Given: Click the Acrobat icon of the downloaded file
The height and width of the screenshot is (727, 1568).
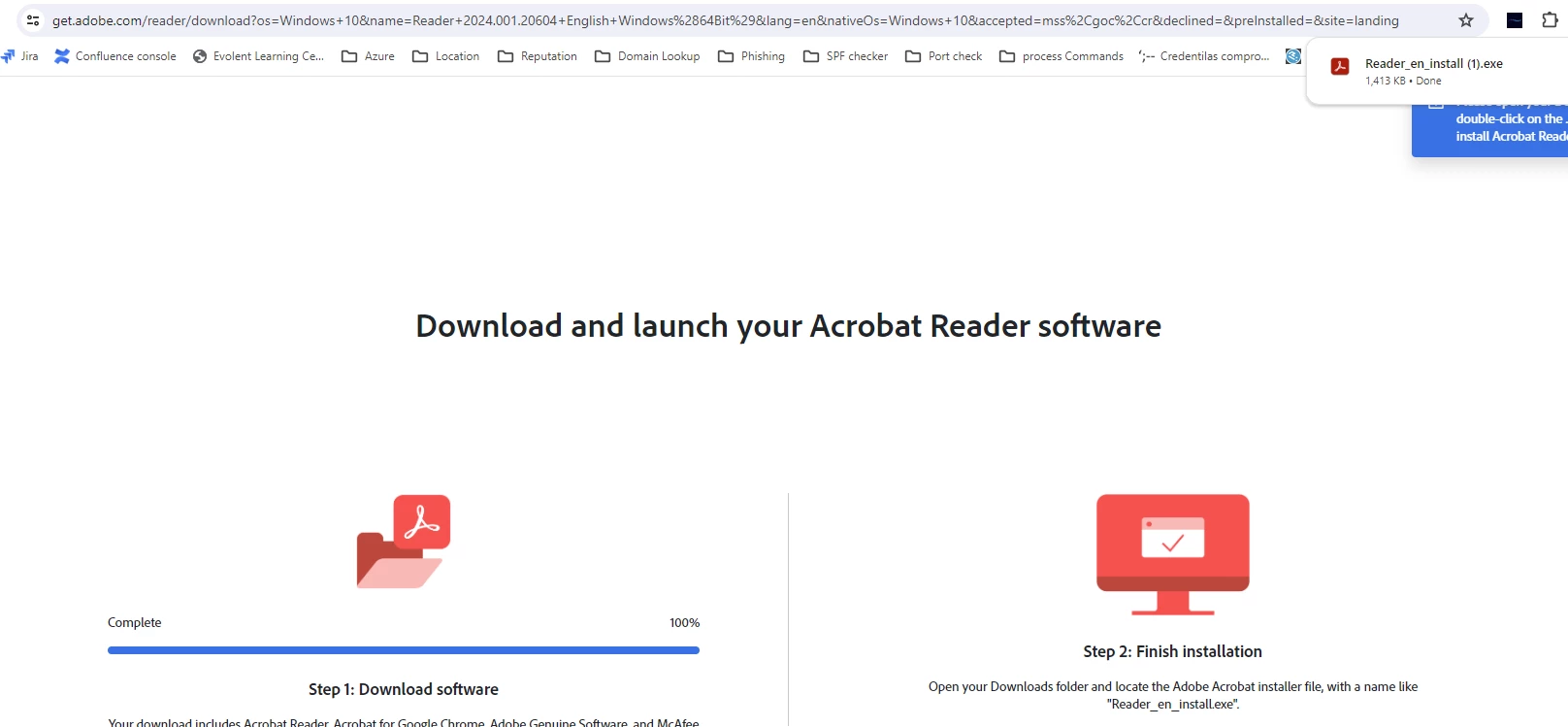Looking at the screenshot, I should pos(1340,66).
